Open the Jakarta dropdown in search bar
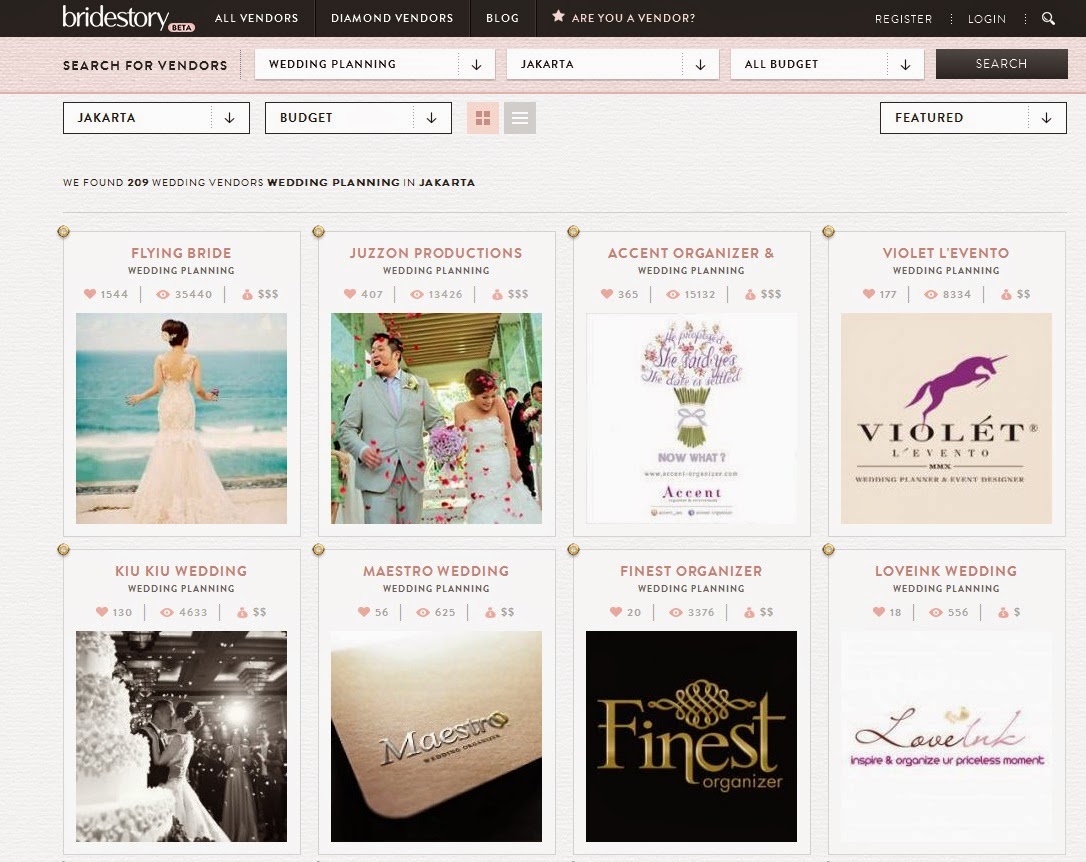 click(x=613, y=64)
